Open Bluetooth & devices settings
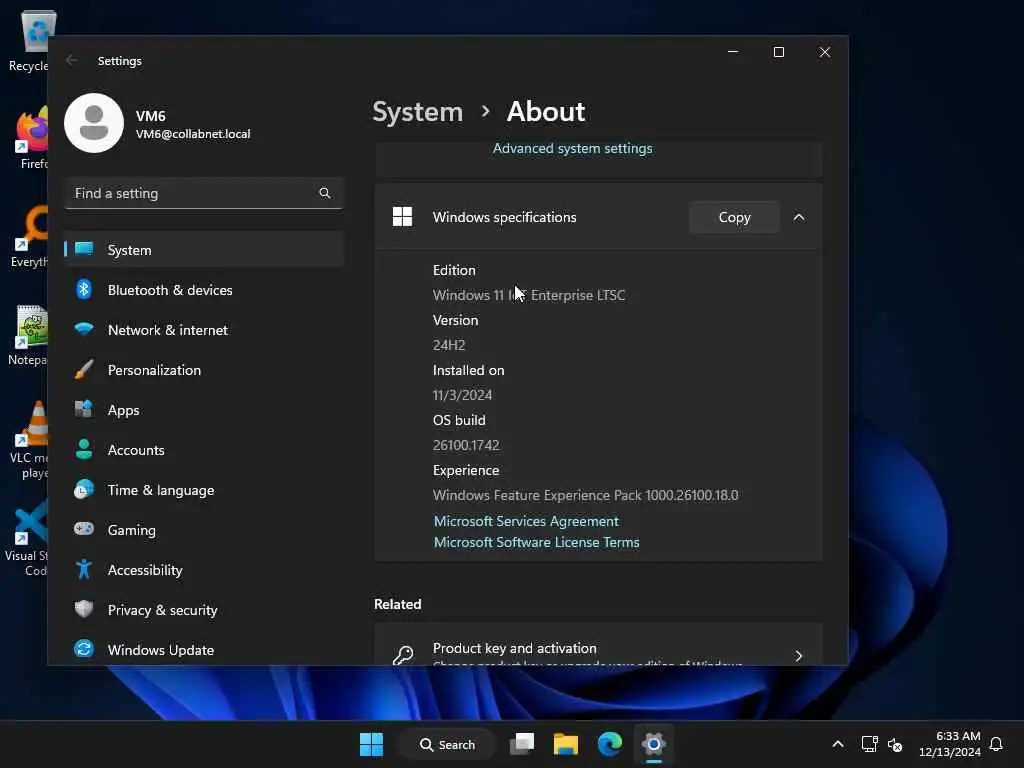Image resolution: width=1024 pixels, height=768 pixels. (x=204, y=290)
